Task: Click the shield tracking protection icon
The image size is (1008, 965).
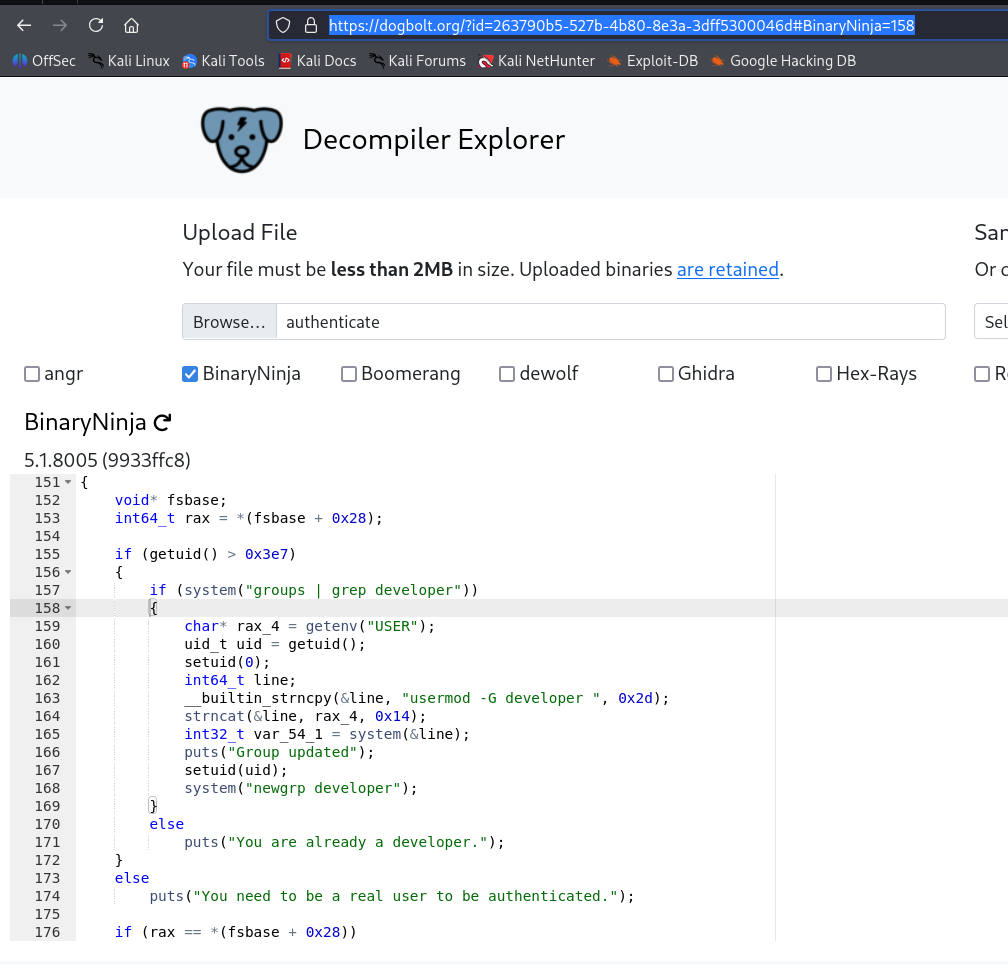Action: click(283, 25)
